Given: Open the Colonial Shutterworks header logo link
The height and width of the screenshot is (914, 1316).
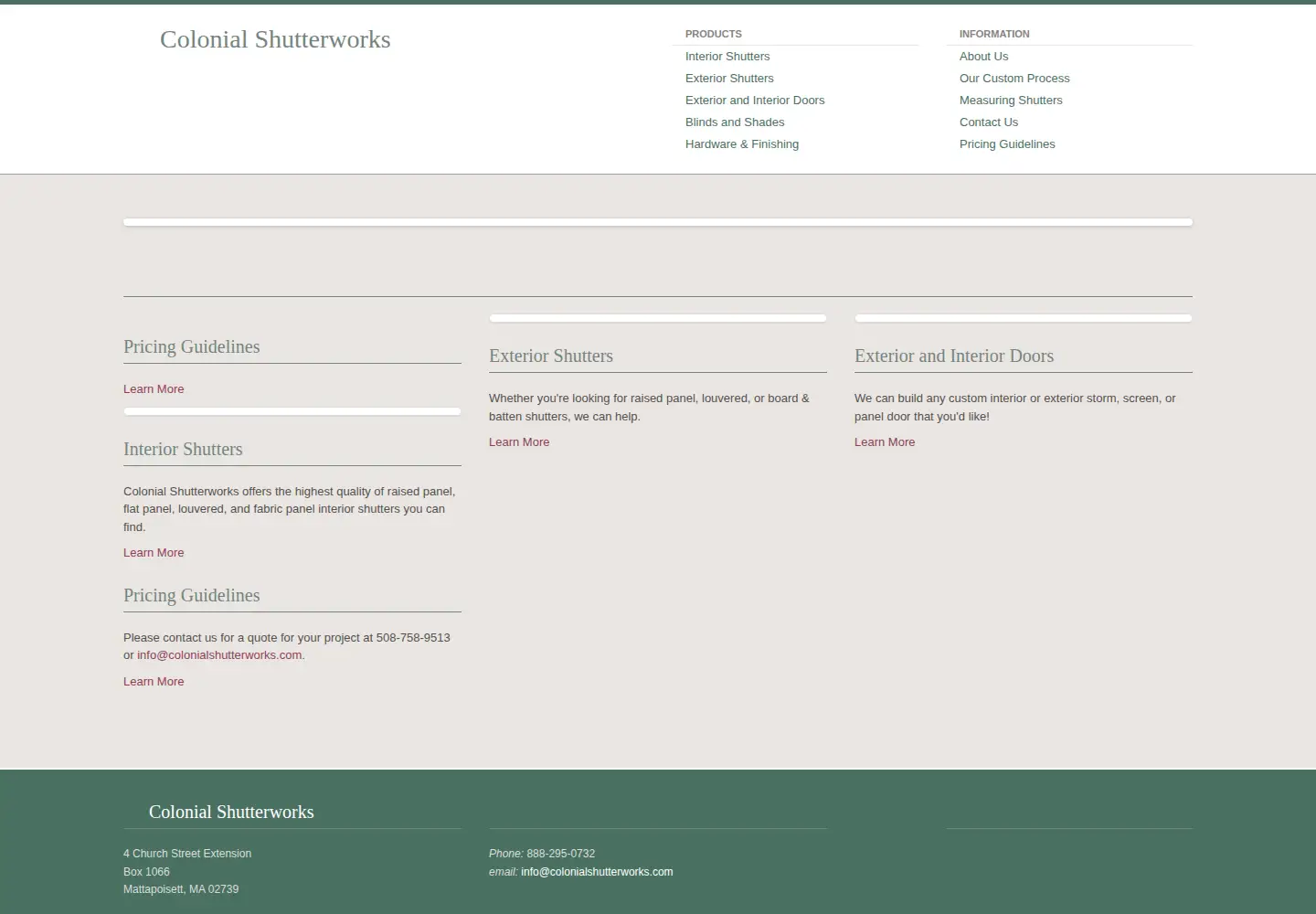Looking at the screenshot, I should [x=275, y=39].
